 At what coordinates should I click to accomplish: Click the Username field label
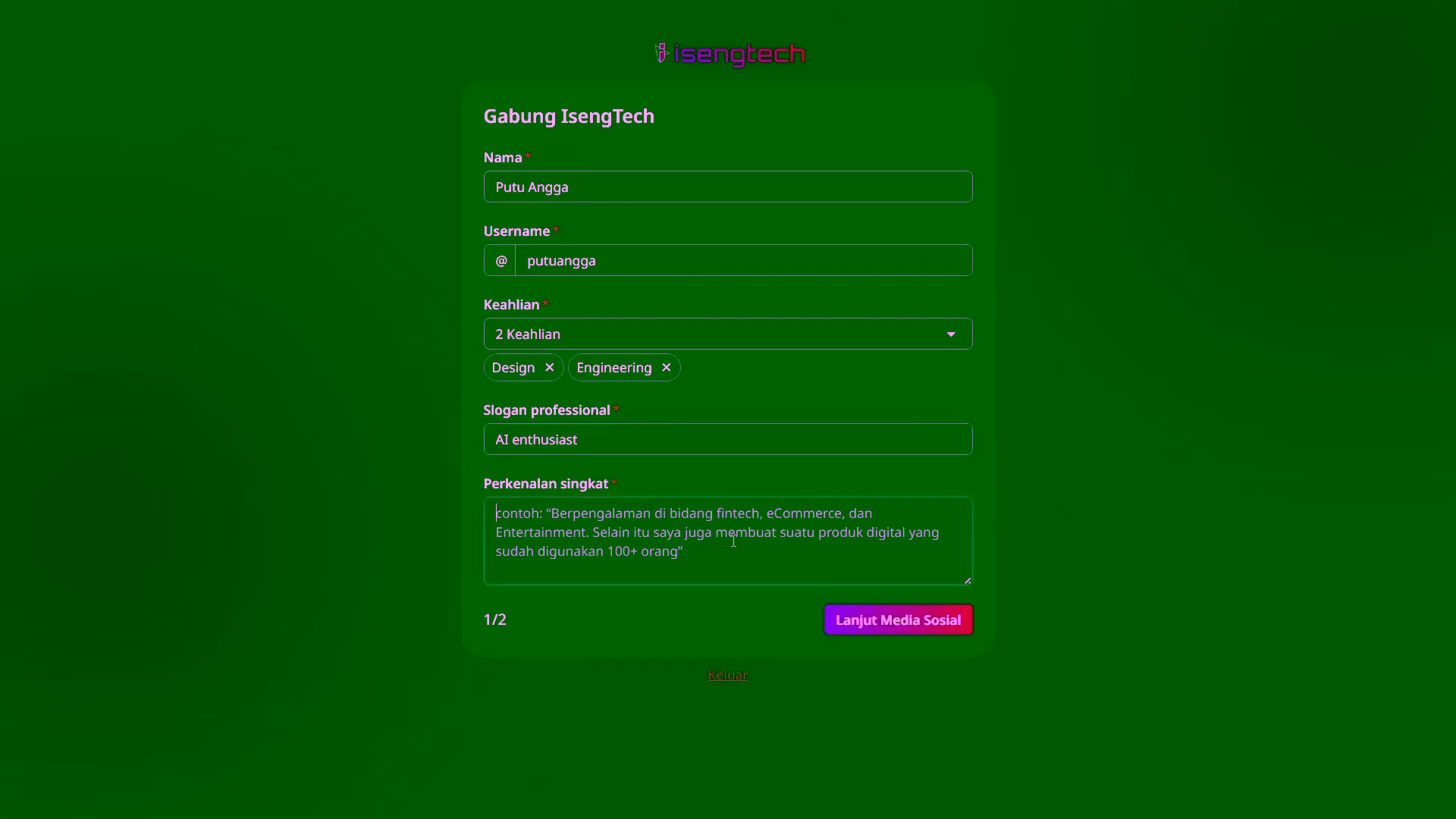[x=517, y=231]
